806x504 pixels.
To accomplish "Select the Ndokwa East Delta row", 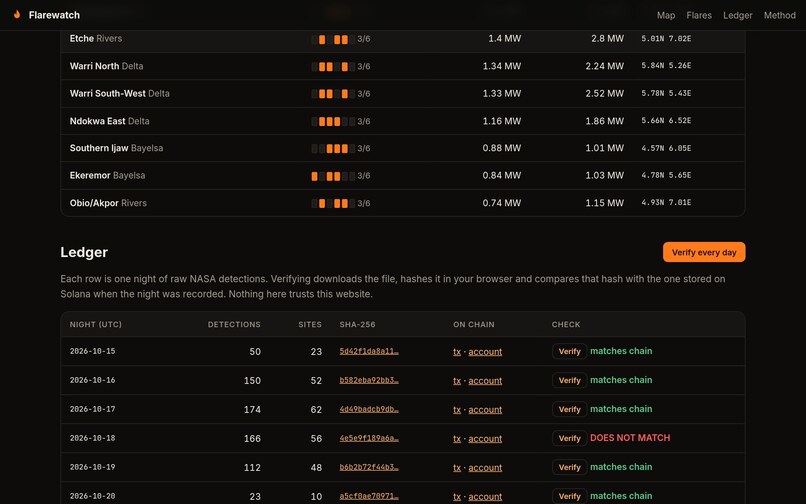I will 402,121.
